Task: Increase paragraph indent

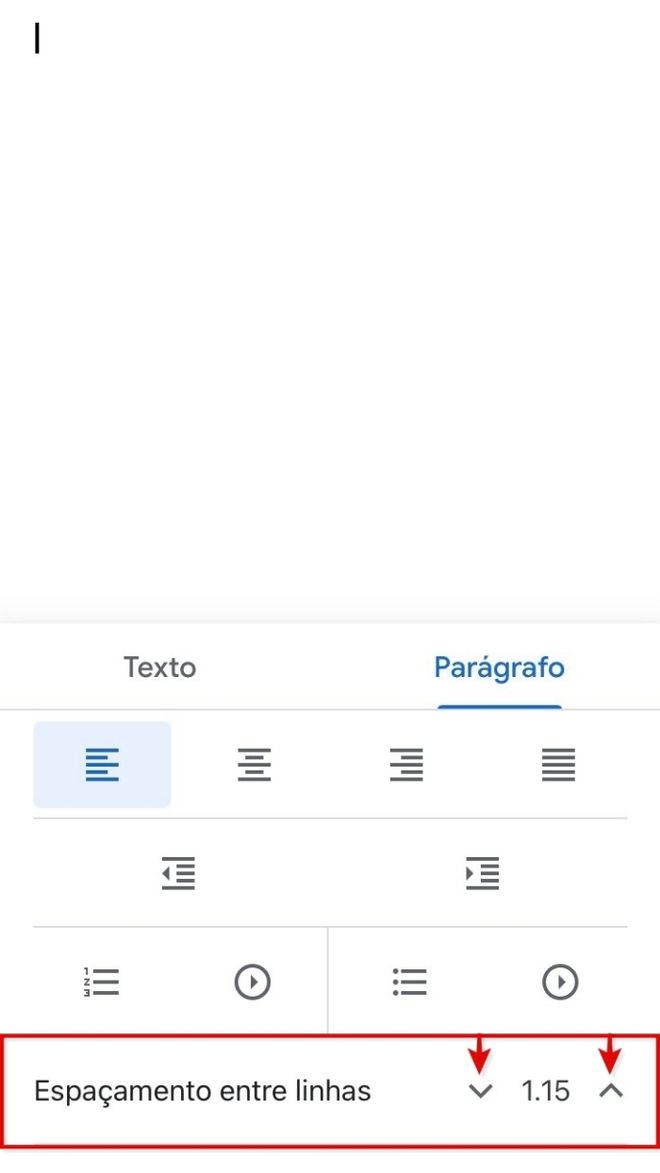Action: click(482, 873)
